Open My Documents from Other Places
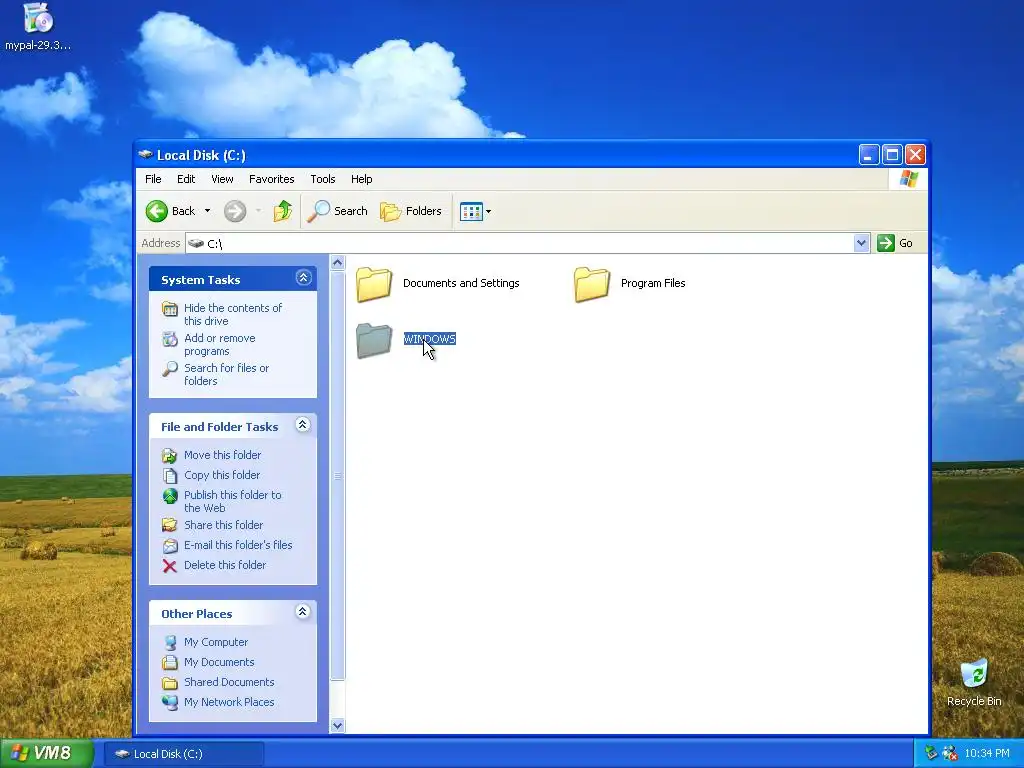 point(219,662)
